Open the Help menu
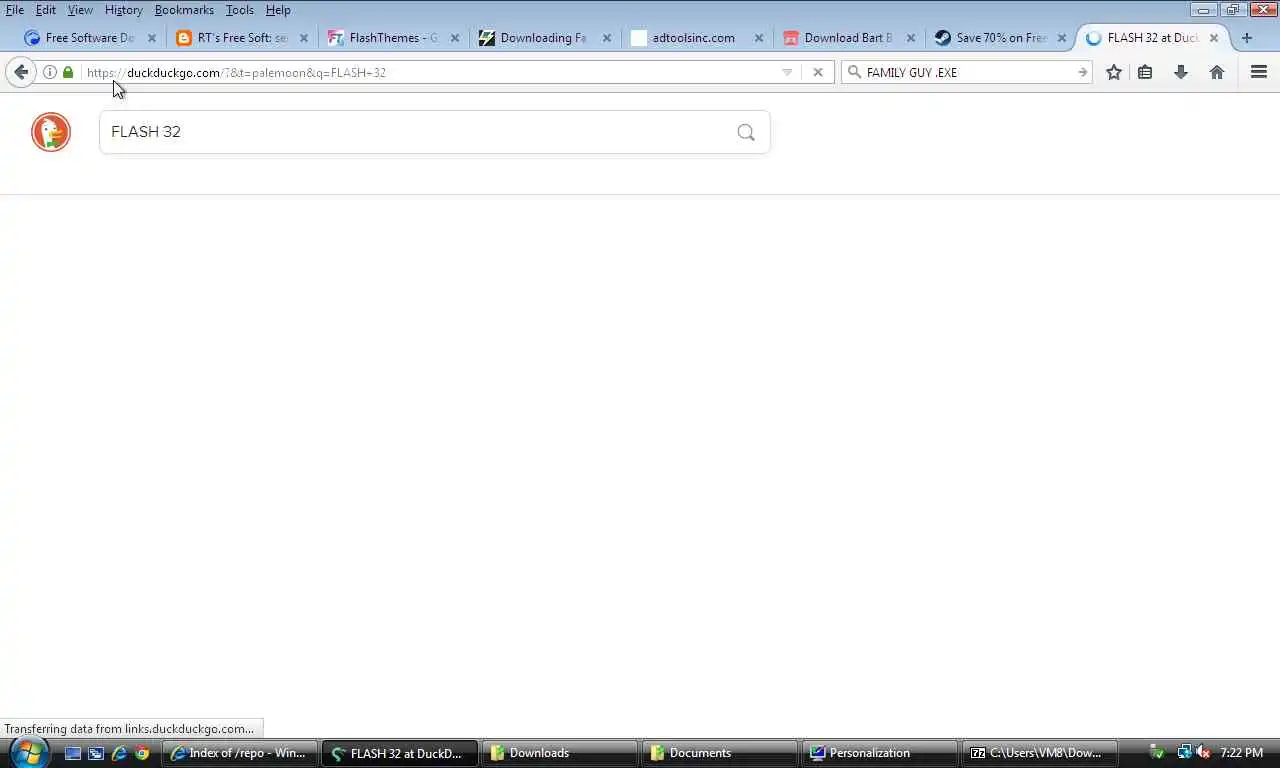1280x768 pixels. click(278, 10)
